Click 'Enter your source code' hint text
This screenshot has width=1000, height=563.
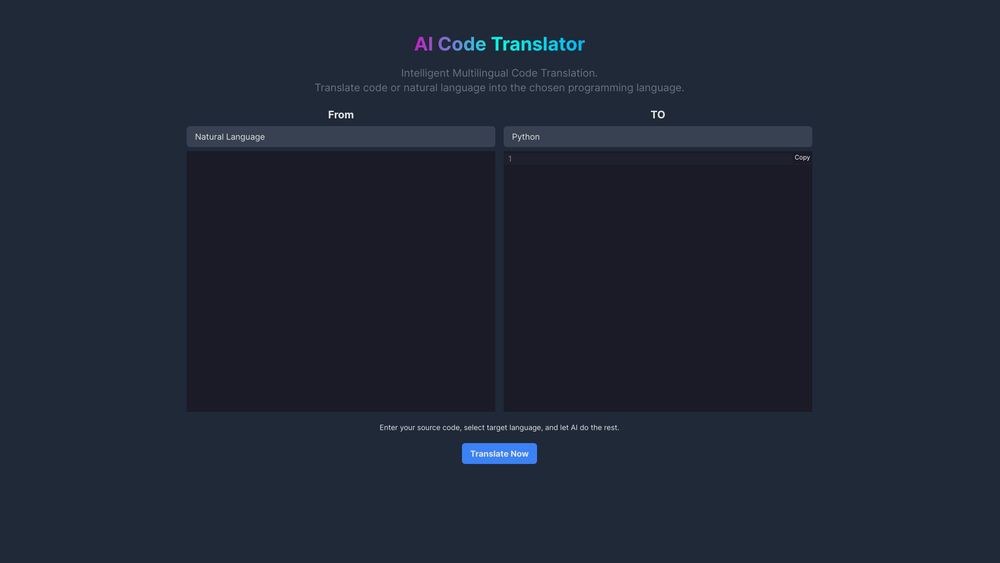pos(499,427)
